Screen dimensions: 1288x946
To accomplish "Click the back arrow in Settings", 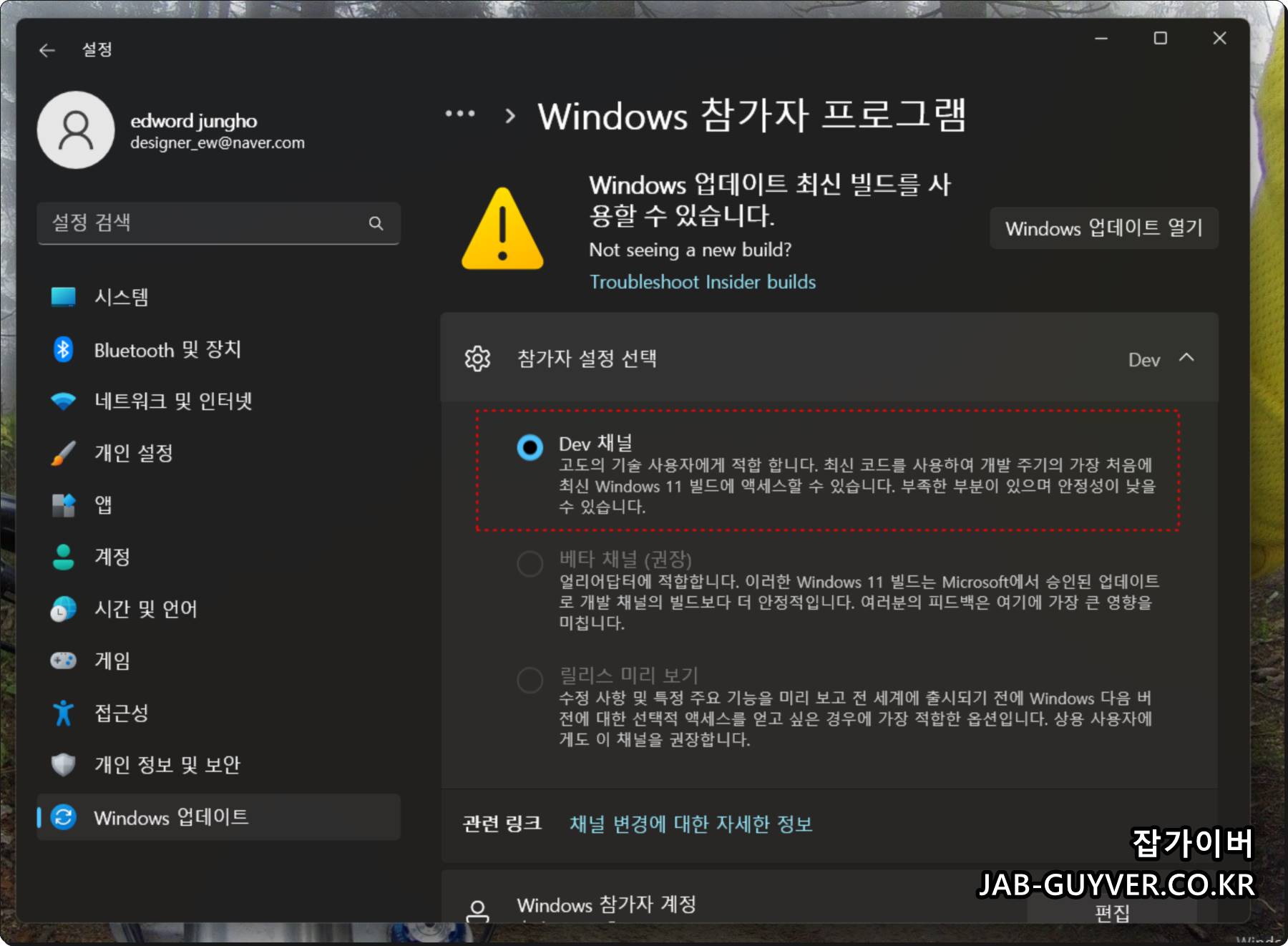I will pyautogui.click(x=47, y=50).
